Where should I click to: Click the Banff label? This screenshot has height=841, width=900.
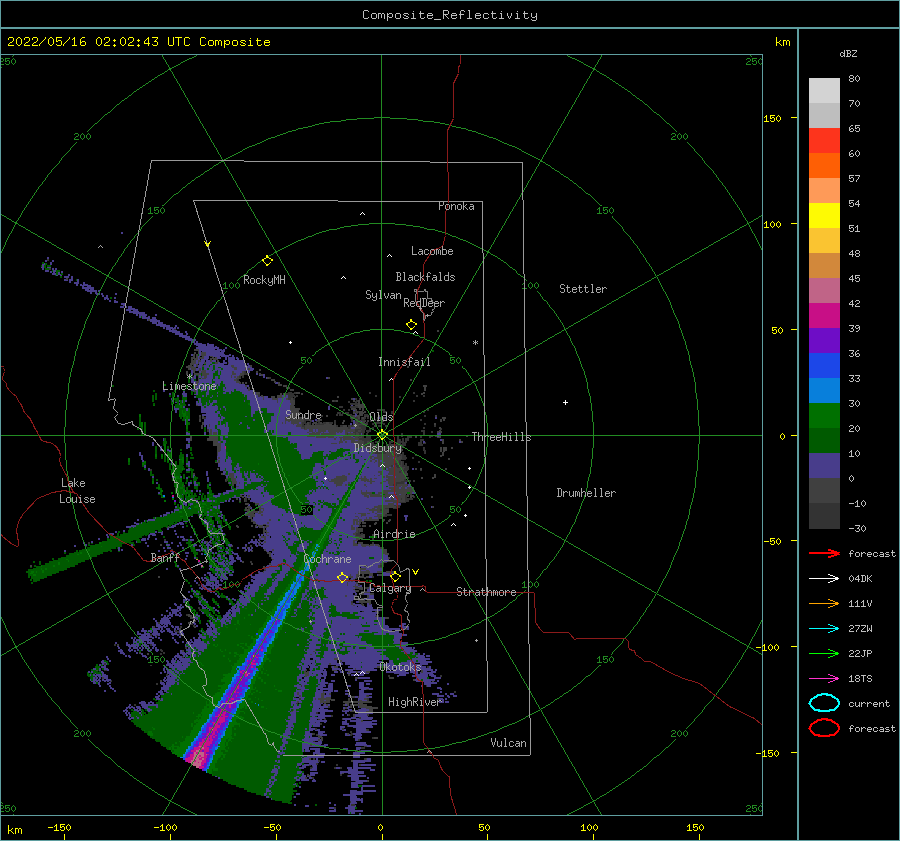[165, 557]
